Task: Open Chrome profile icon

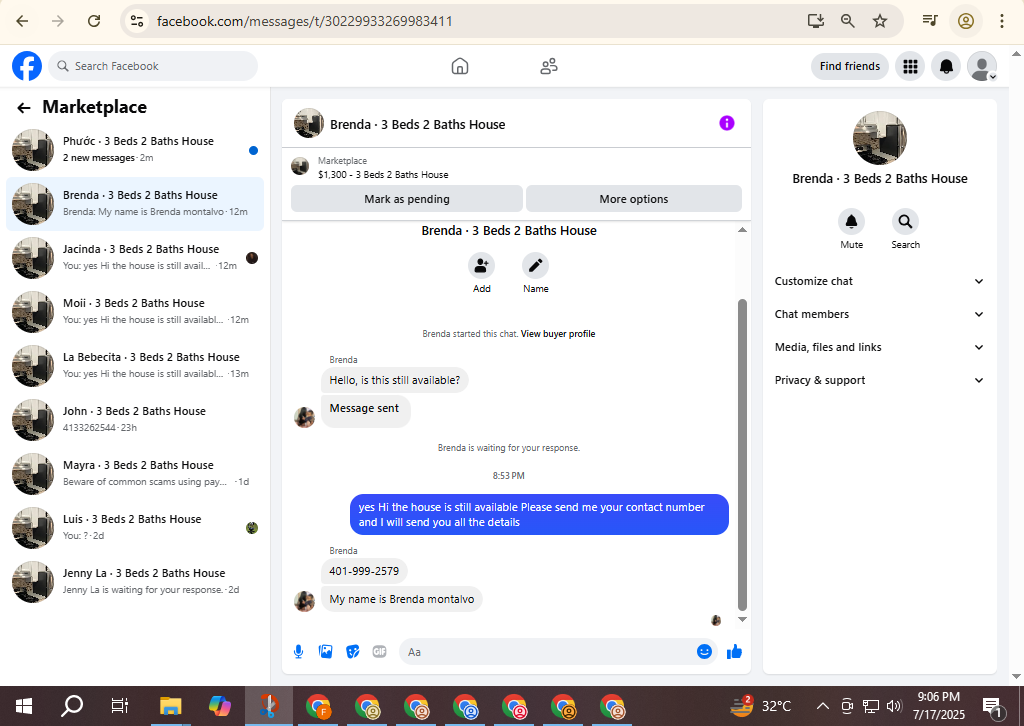Action: click(x=966, y=21)
